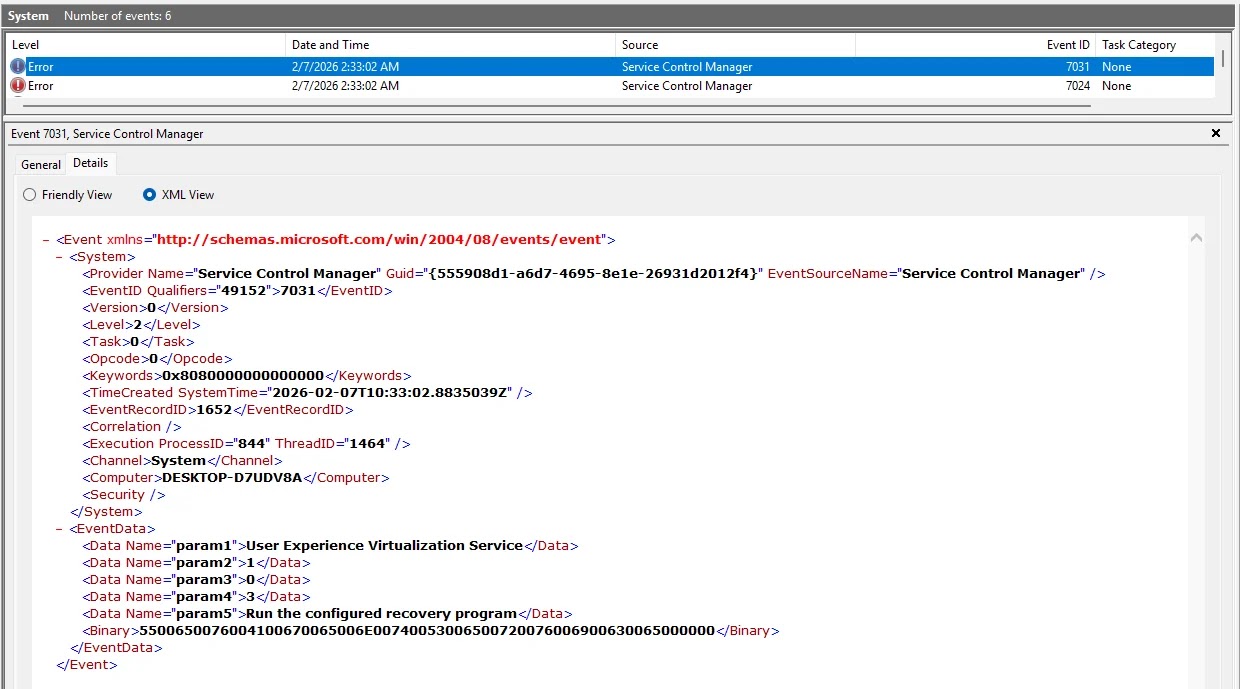The height and width of the screenshot is (689, 1240).
Task: Click the error icon on the 7031 row
Action: coord(18,67)
